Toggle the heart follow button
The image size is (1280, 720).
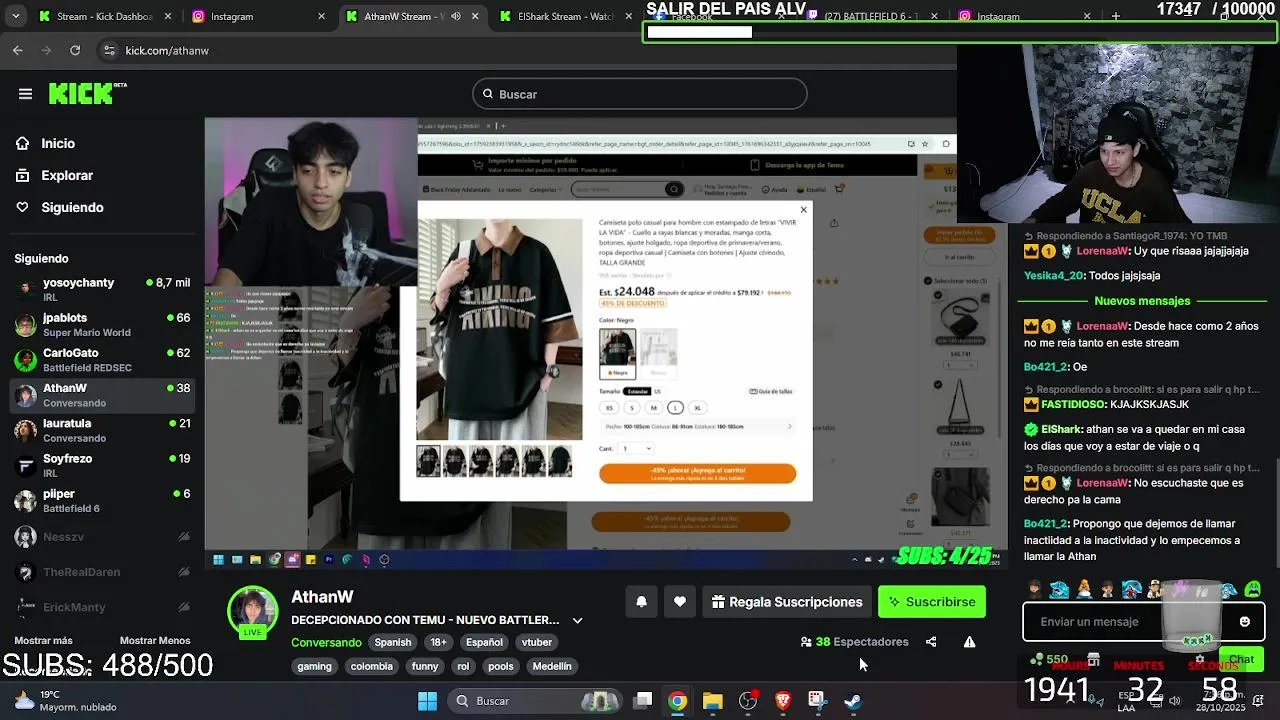click(x=680, y=602)
